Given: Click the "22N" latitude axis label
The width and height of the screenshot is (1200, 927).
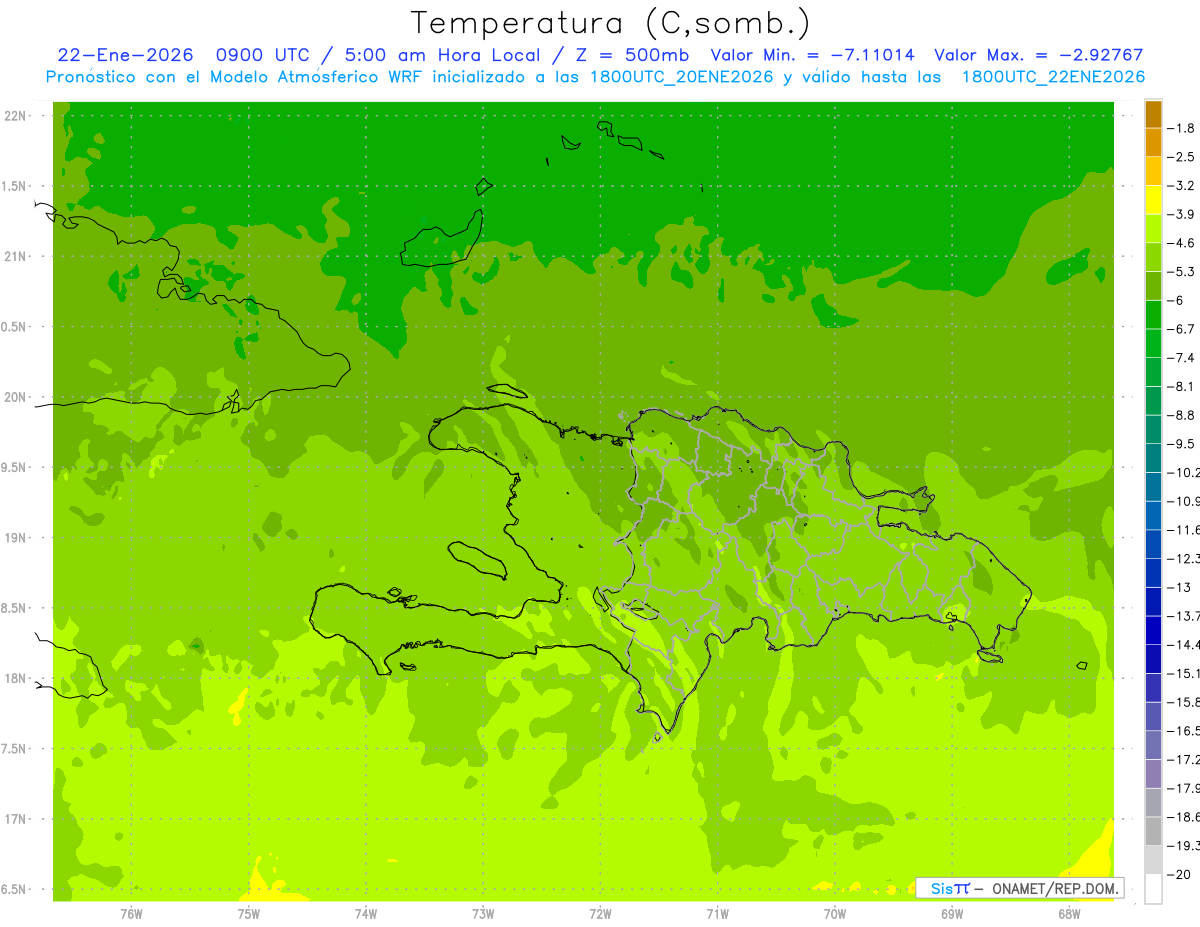Looking at the screenshot, I should click(x=15, y=116).
